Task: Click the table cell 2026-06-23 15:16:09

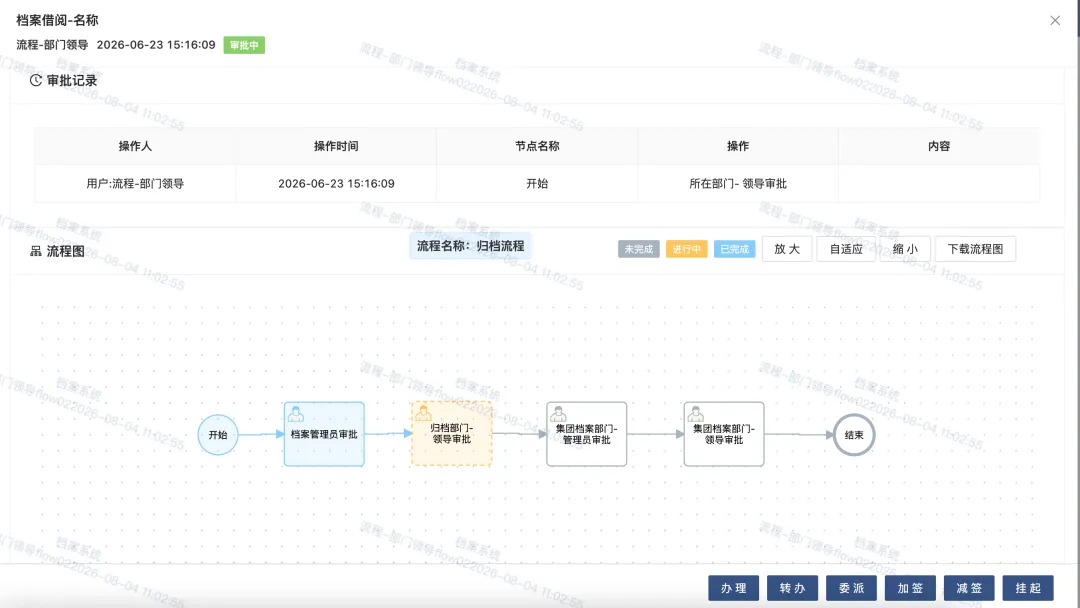Action: click(336, 184)
